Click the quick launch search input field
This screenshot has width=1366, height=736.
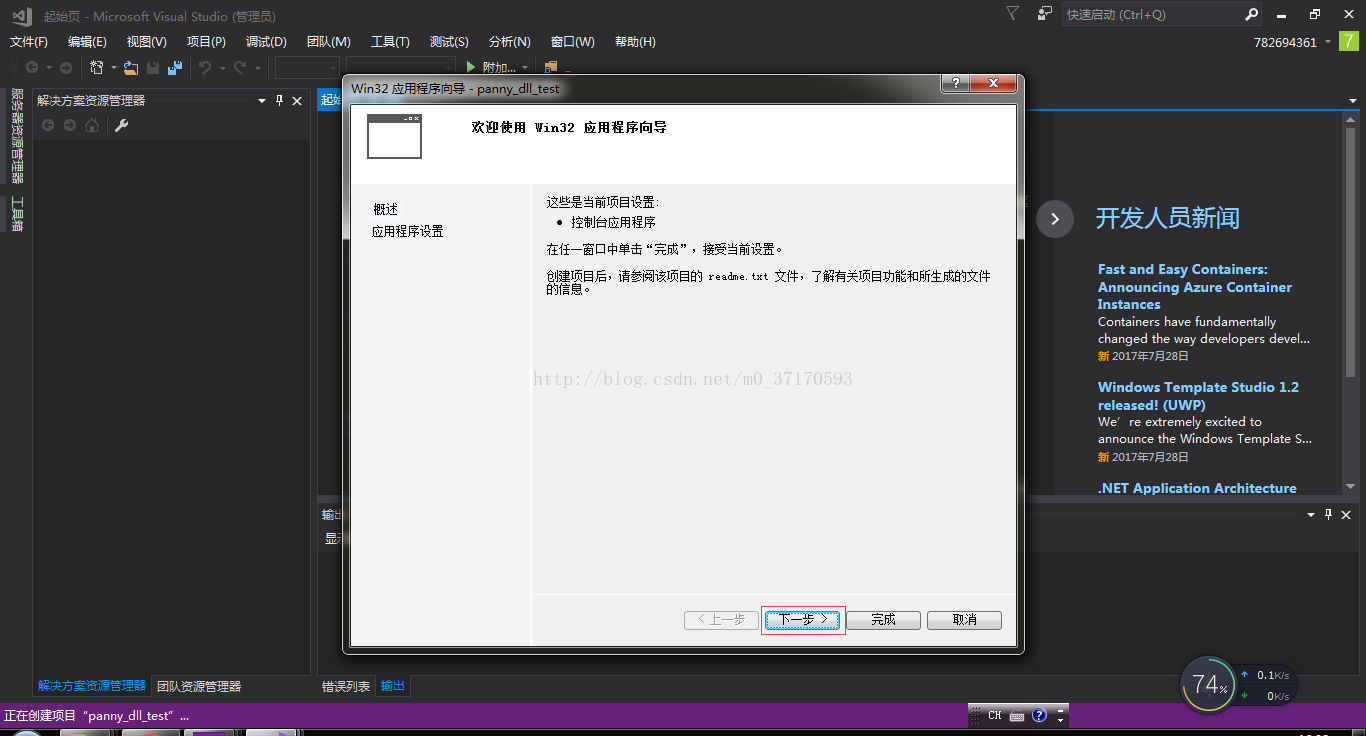pyautogui.click(x=1153, y=14)
